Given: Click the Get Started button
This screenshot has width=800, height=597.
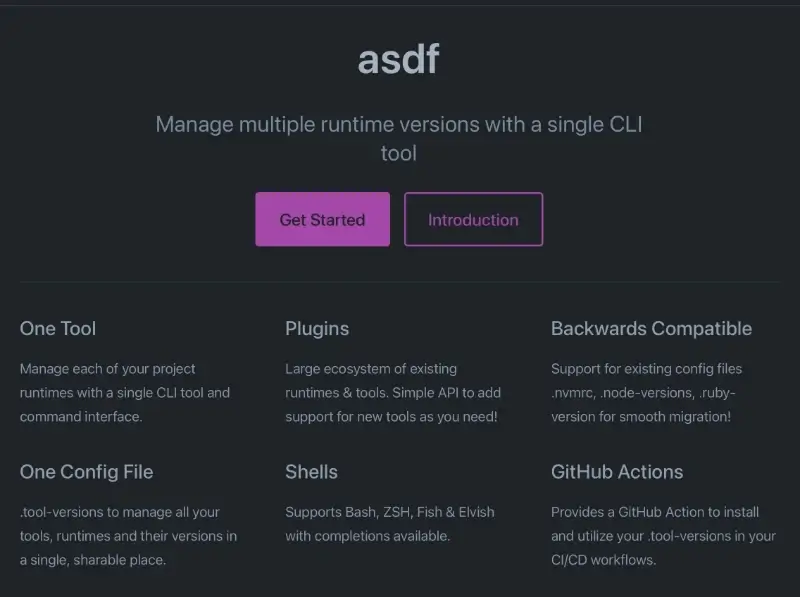Looking at the screenshot, I should point(322,220).
